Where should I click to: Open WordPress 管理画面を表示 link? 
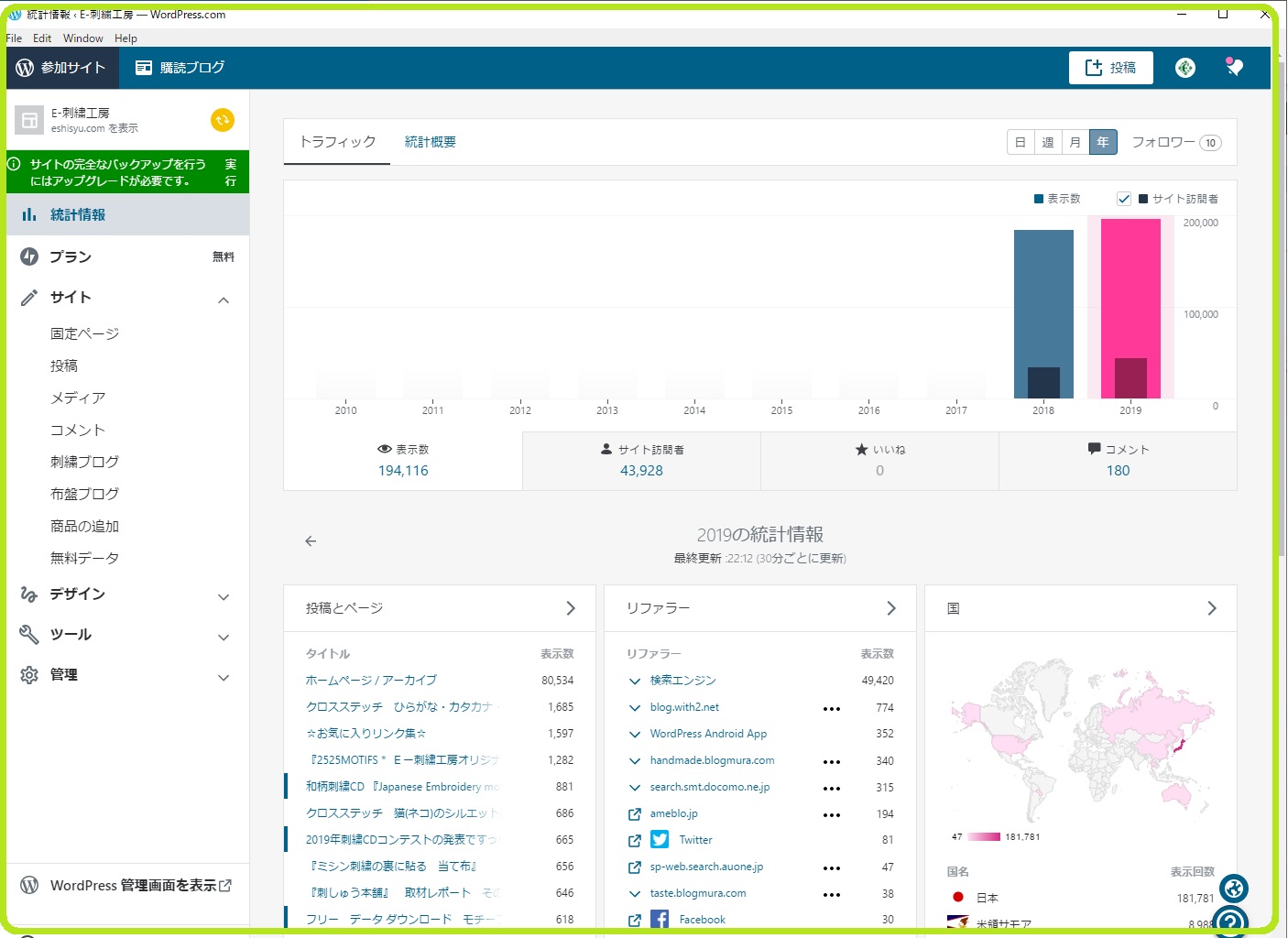[x=141, y=886]
